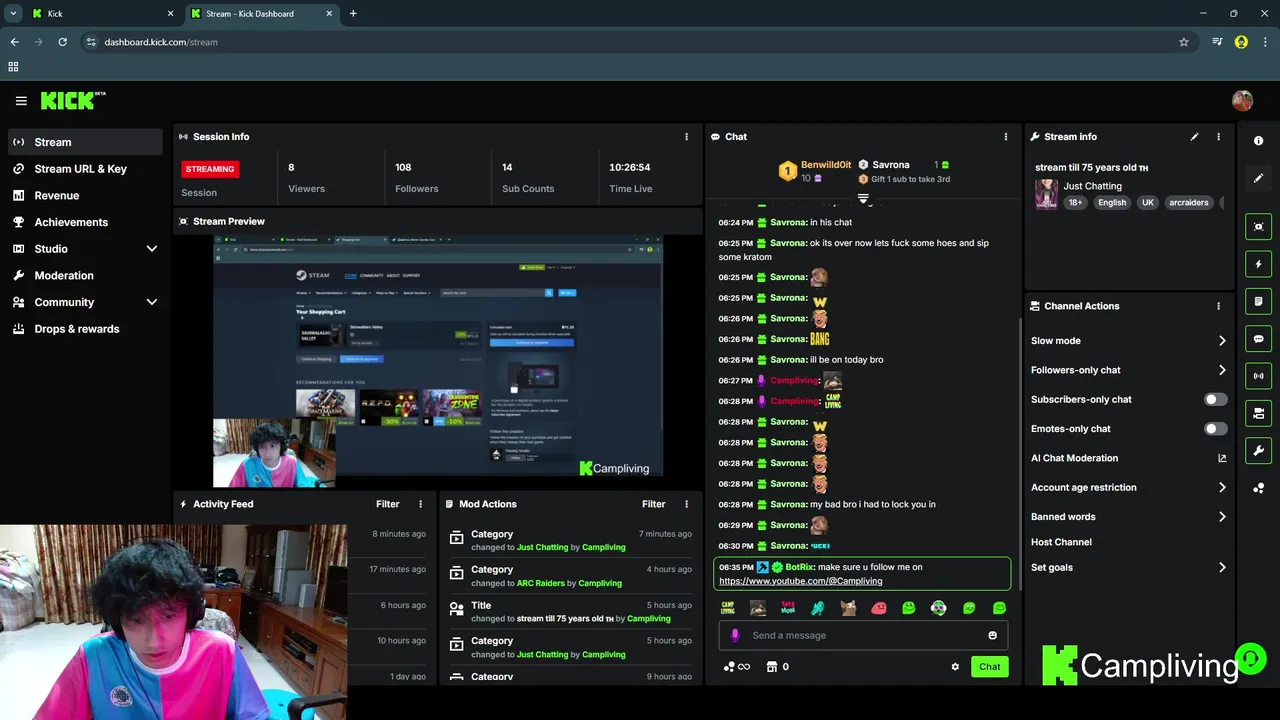Open a new browser tab
1280x720 pixels.
(353, 14)
